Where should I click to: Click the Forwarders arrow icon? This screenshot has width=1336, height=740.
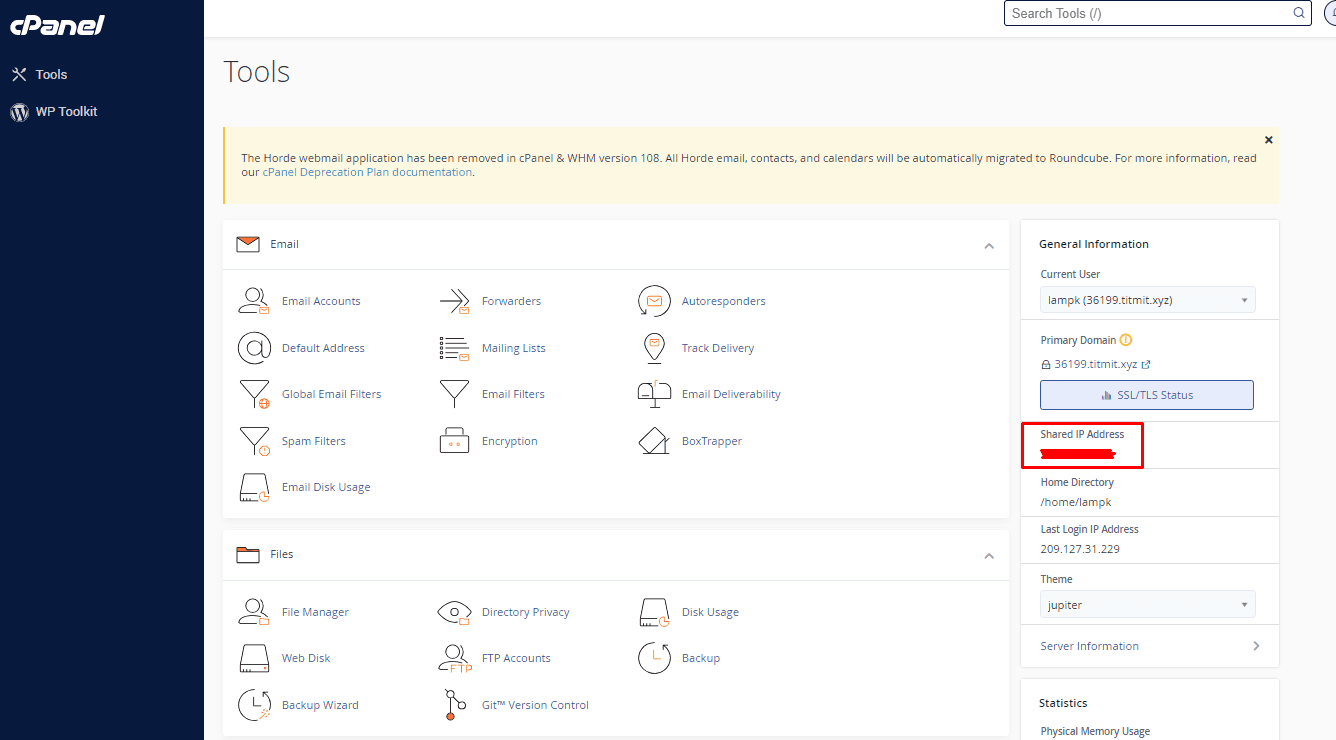point(454,301)
